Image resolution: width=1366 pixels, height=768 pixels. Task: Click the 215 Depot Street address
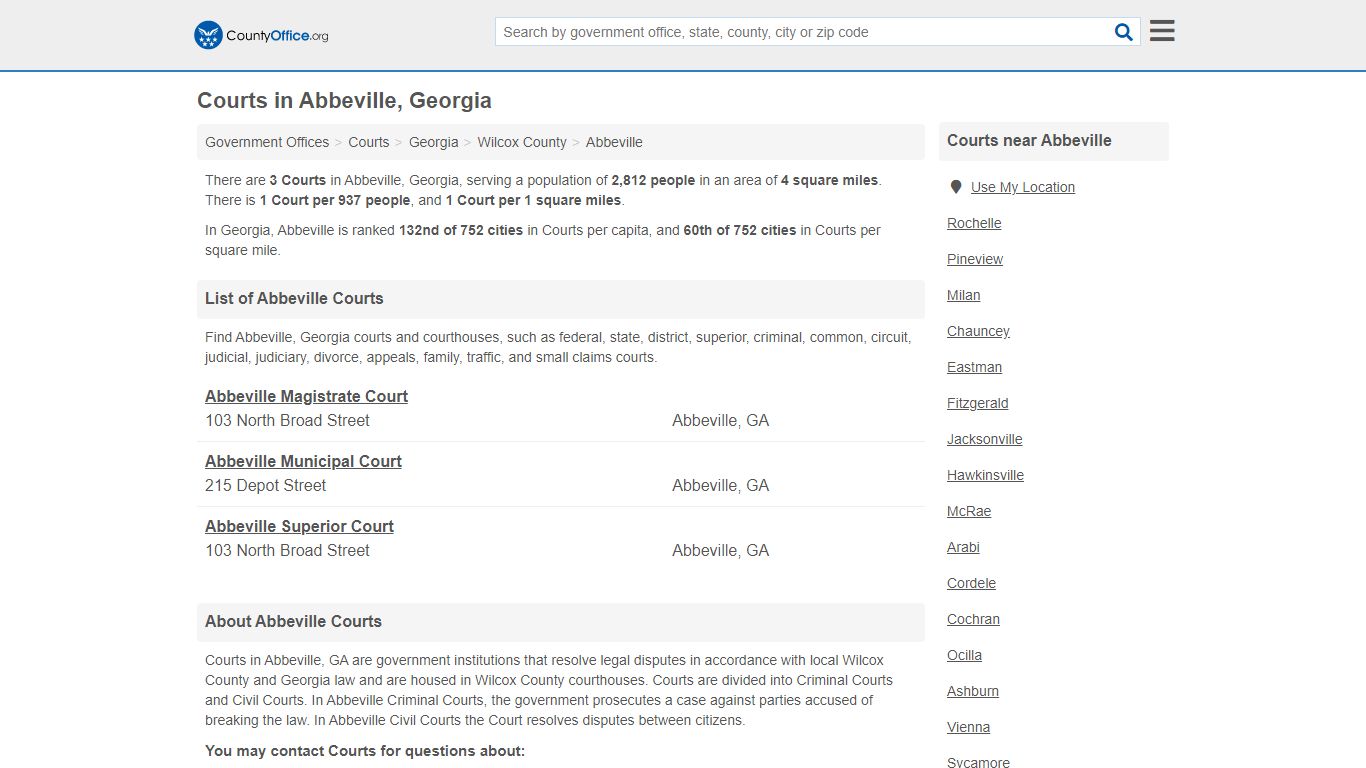pyautogui.click(x=266, y=485)
